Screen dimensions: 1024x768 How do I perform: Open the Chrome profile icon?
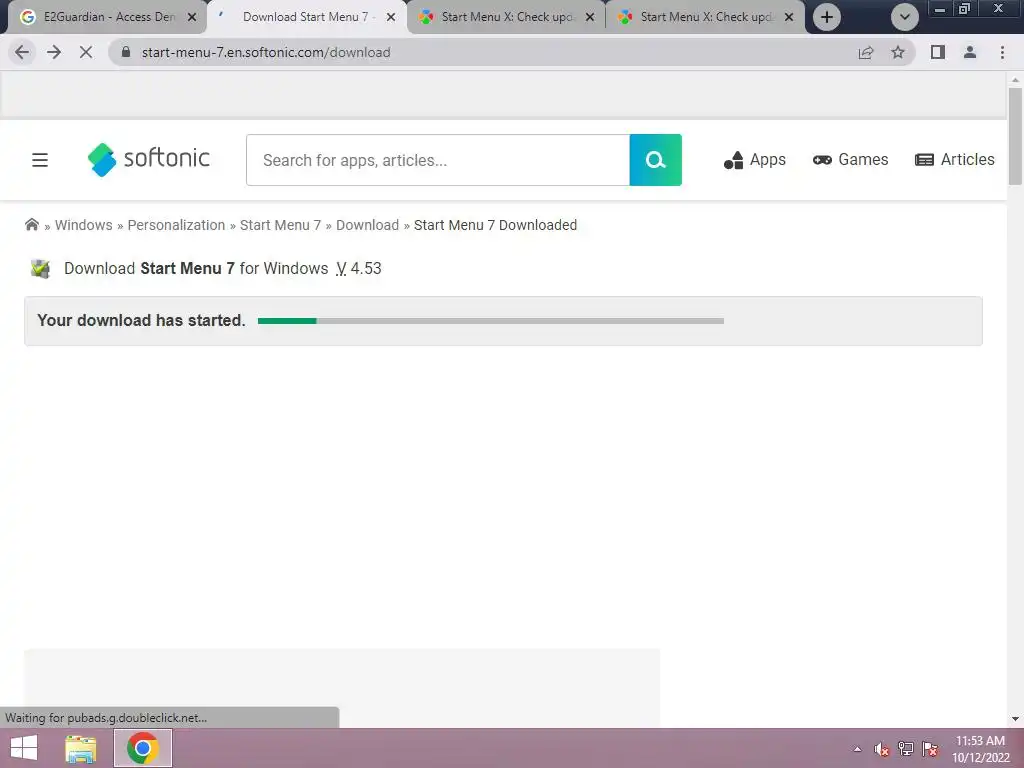pyautogui.click(x=970, y=52)
